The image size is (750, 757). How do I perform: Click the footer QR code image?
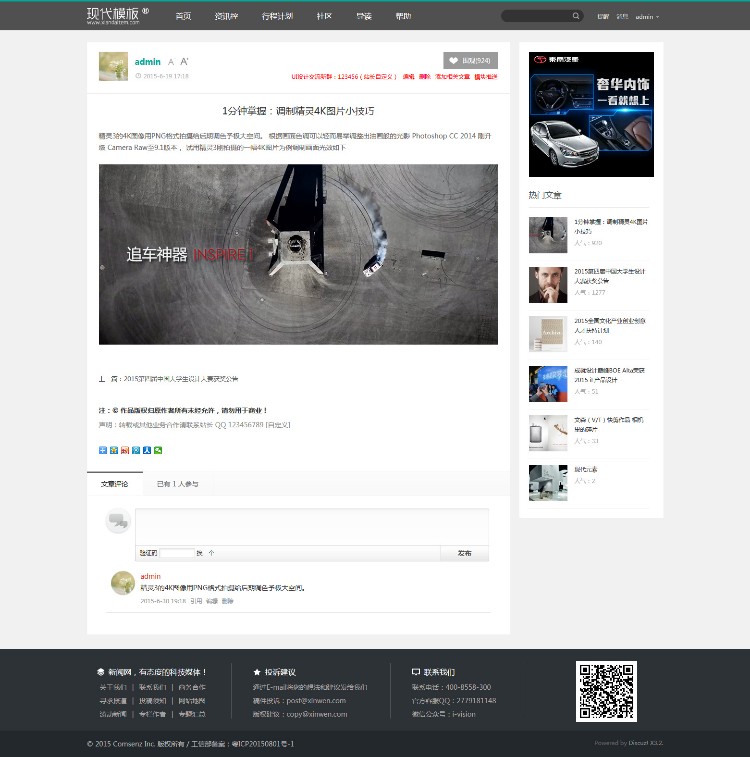coord(606,691)
